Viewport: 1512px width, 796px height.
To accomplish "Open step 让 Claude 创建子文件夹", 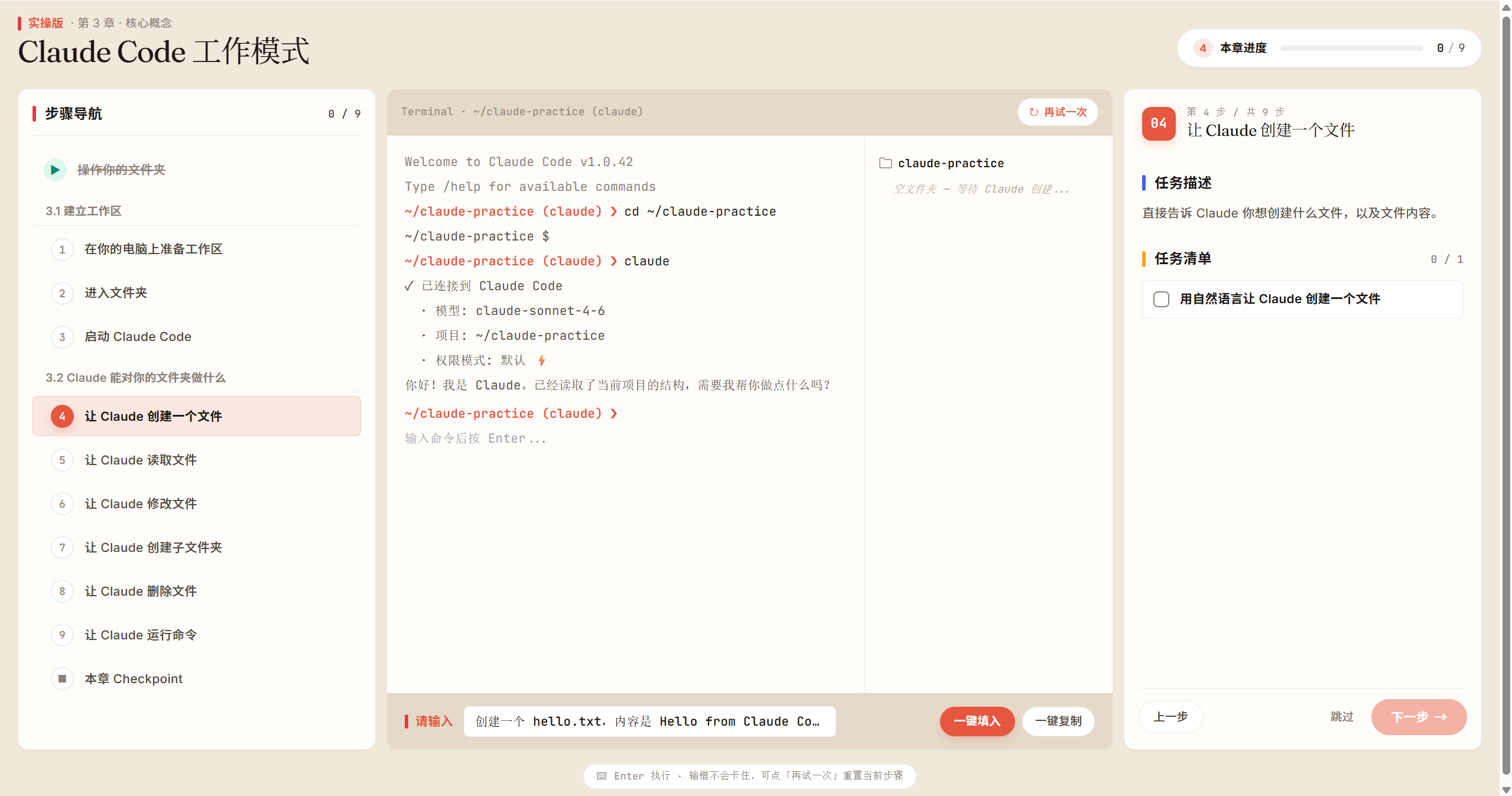I will [197, 547].
